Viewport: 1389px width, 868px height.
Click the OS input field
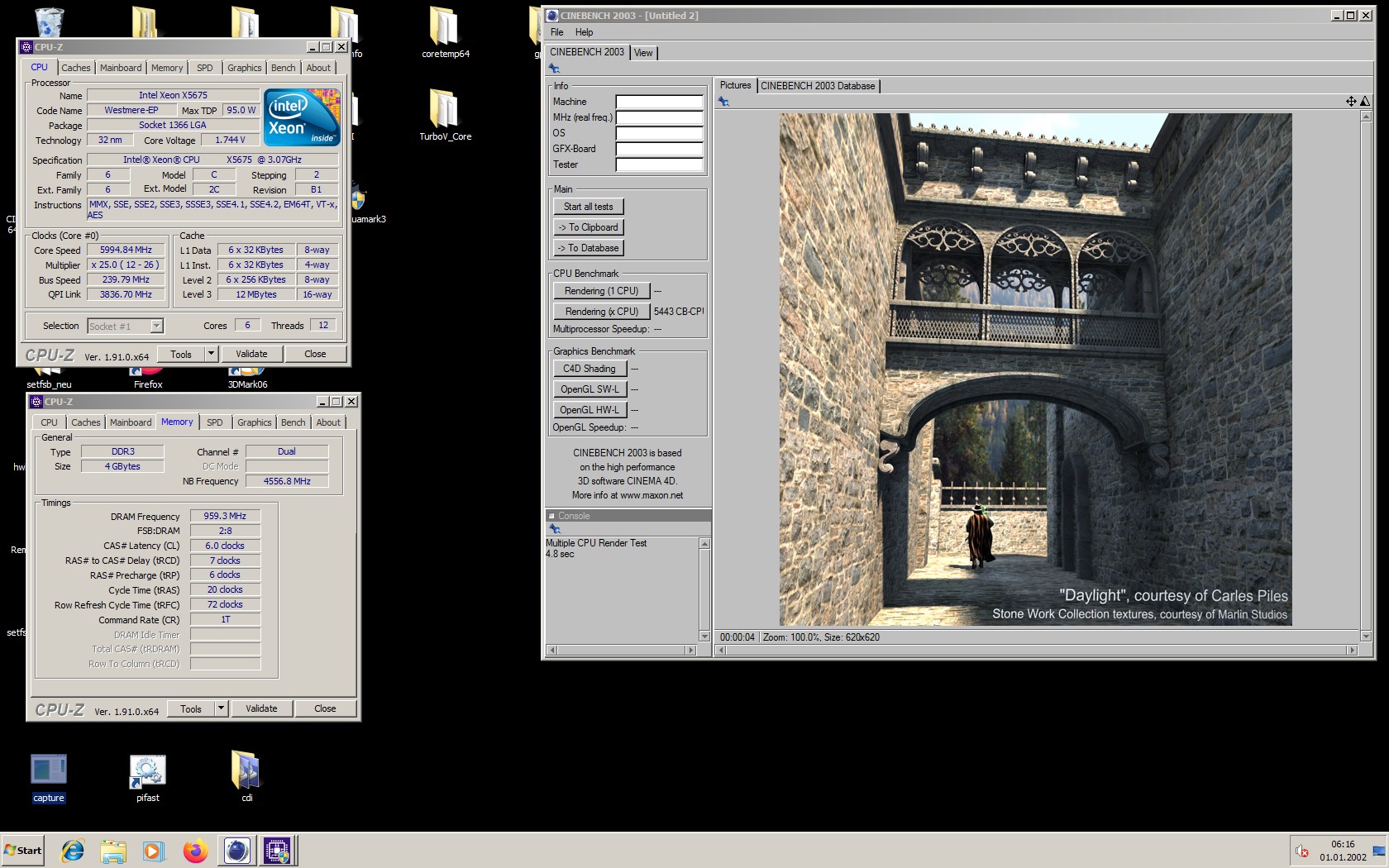659,133
